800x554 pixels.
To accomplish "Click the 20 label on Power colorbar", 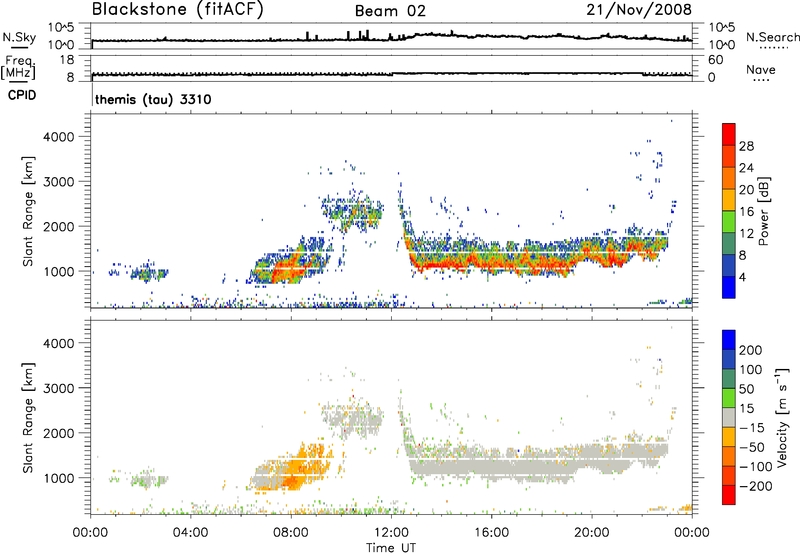I will point(746,190).
